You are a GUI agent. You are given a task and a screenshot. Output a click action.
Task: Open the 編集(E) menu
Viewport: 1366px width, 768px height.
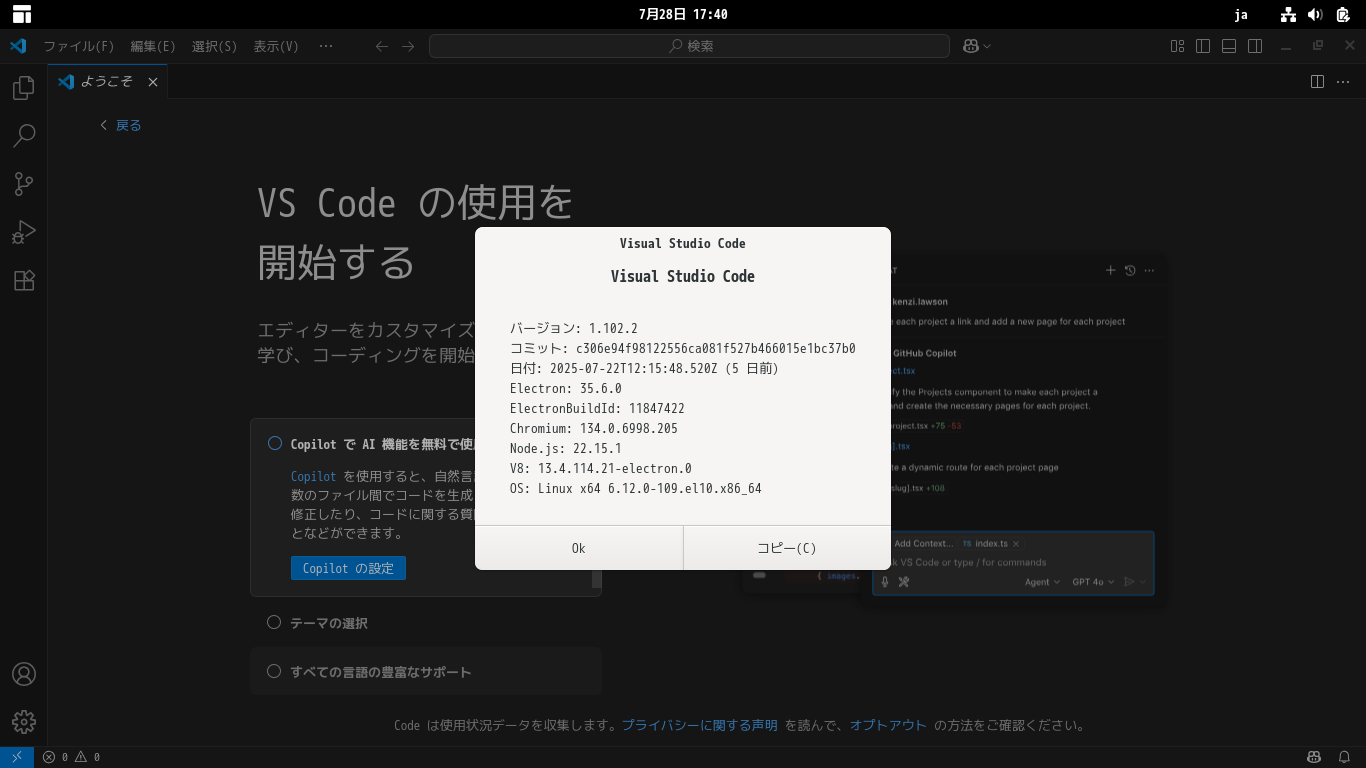pos(153,46)
